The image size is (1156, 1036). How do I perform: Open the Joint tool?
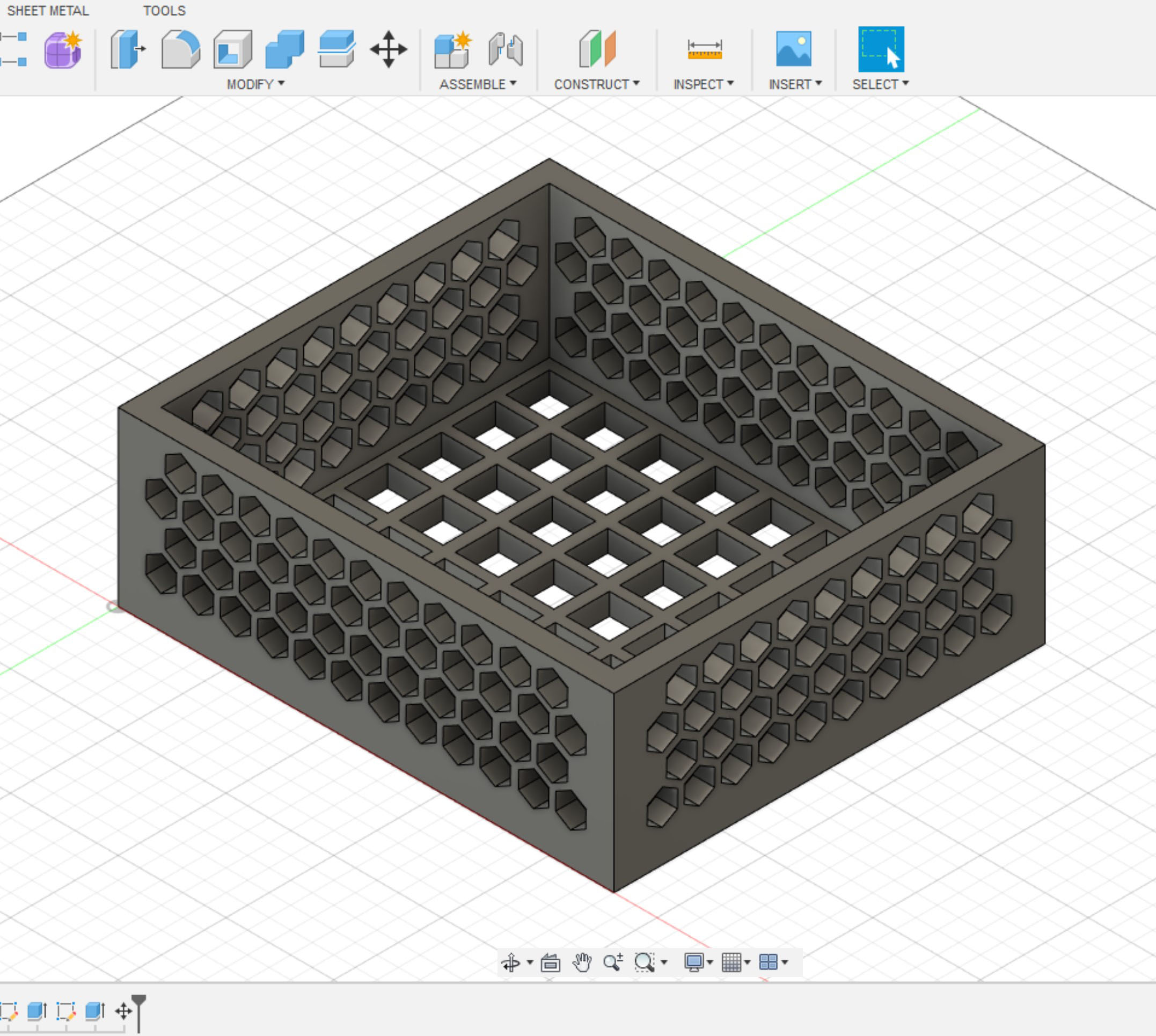(x=506, y=49)
